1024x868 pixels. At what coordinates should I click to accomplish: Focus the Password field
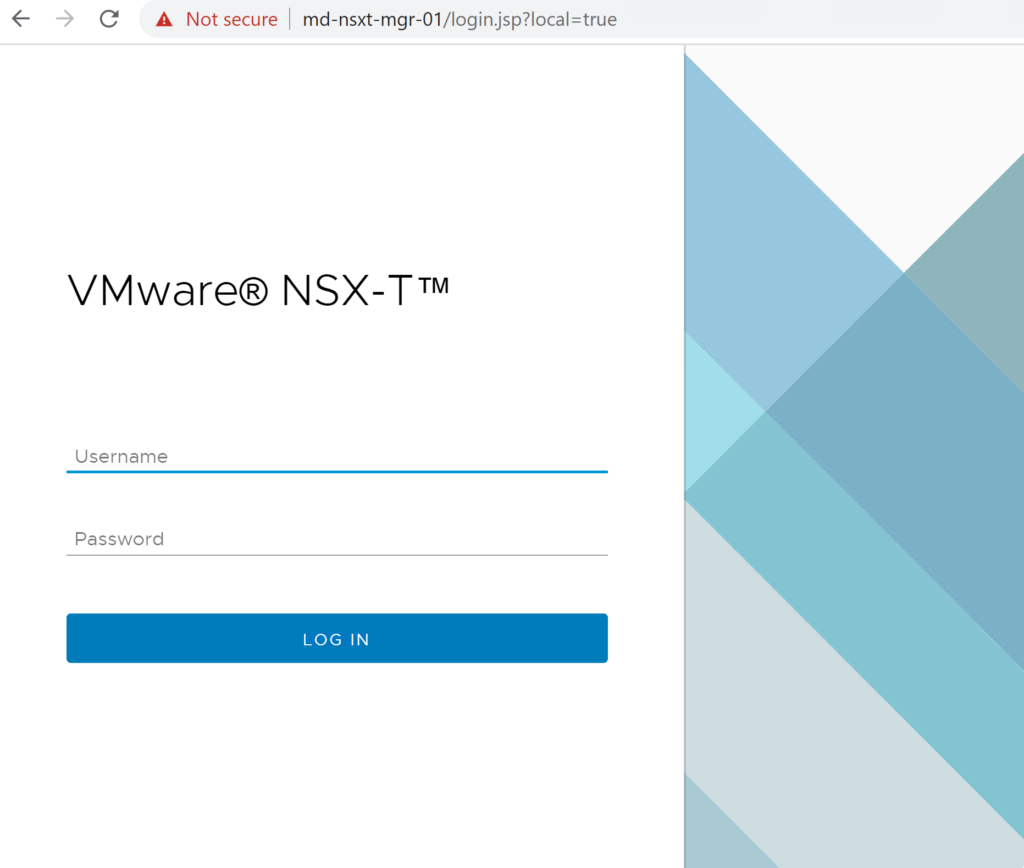point(337,539)
